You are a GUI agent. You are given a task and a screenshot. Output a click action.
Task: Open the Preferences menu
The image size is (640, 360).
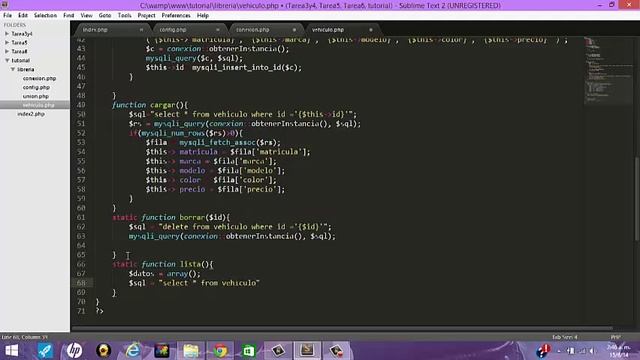pos(176,16)
